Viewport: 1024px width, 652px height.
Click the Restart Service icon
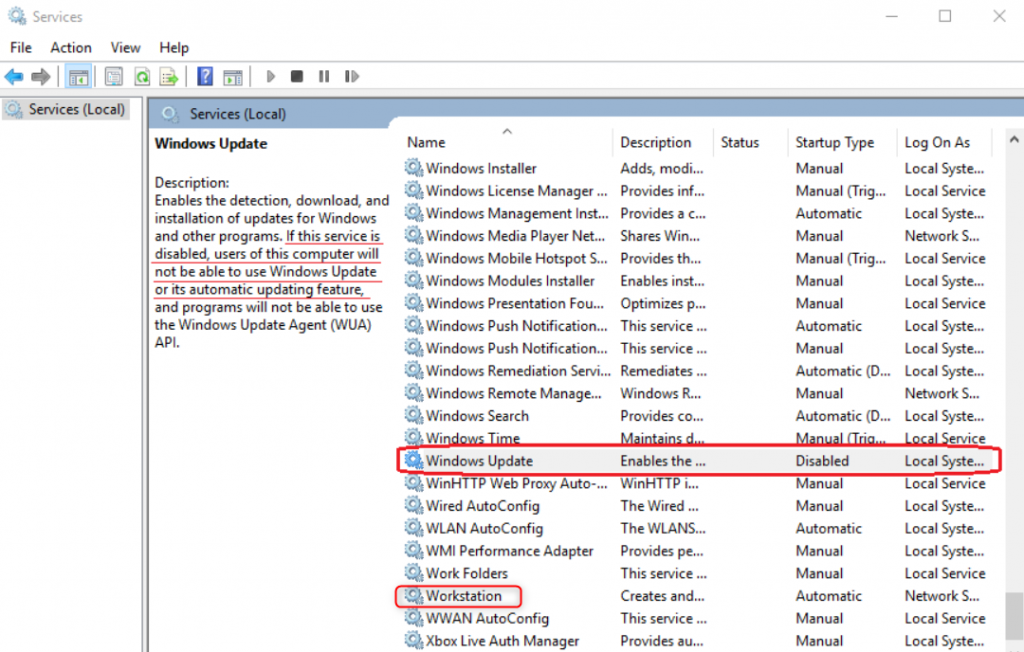[x=351, y=76]
